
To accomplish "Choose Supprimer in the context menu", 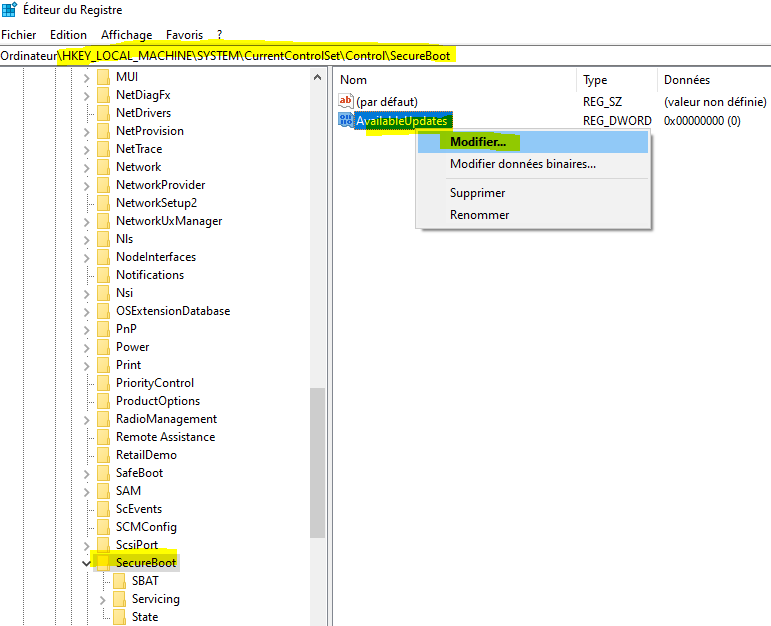I will tap(533, 193).
